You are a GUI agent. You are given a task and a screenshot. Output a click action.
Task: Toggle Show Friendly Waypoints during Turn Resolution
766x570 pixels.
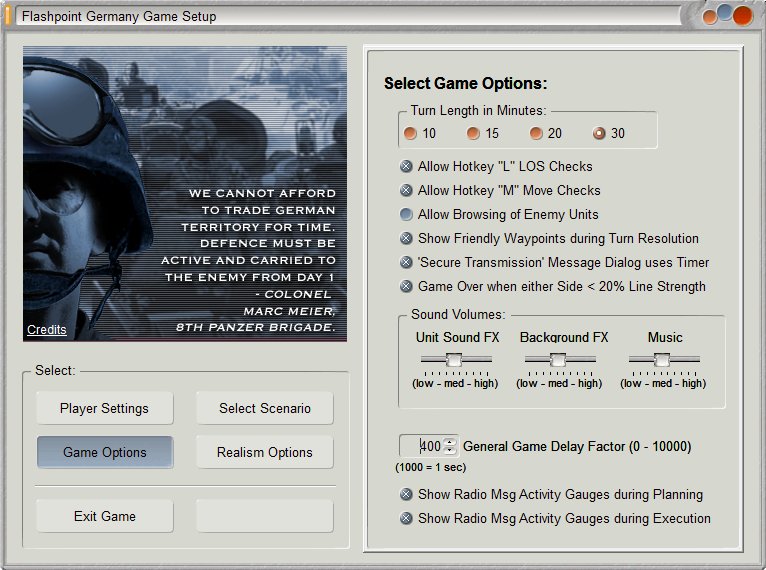tap(406, 238)
